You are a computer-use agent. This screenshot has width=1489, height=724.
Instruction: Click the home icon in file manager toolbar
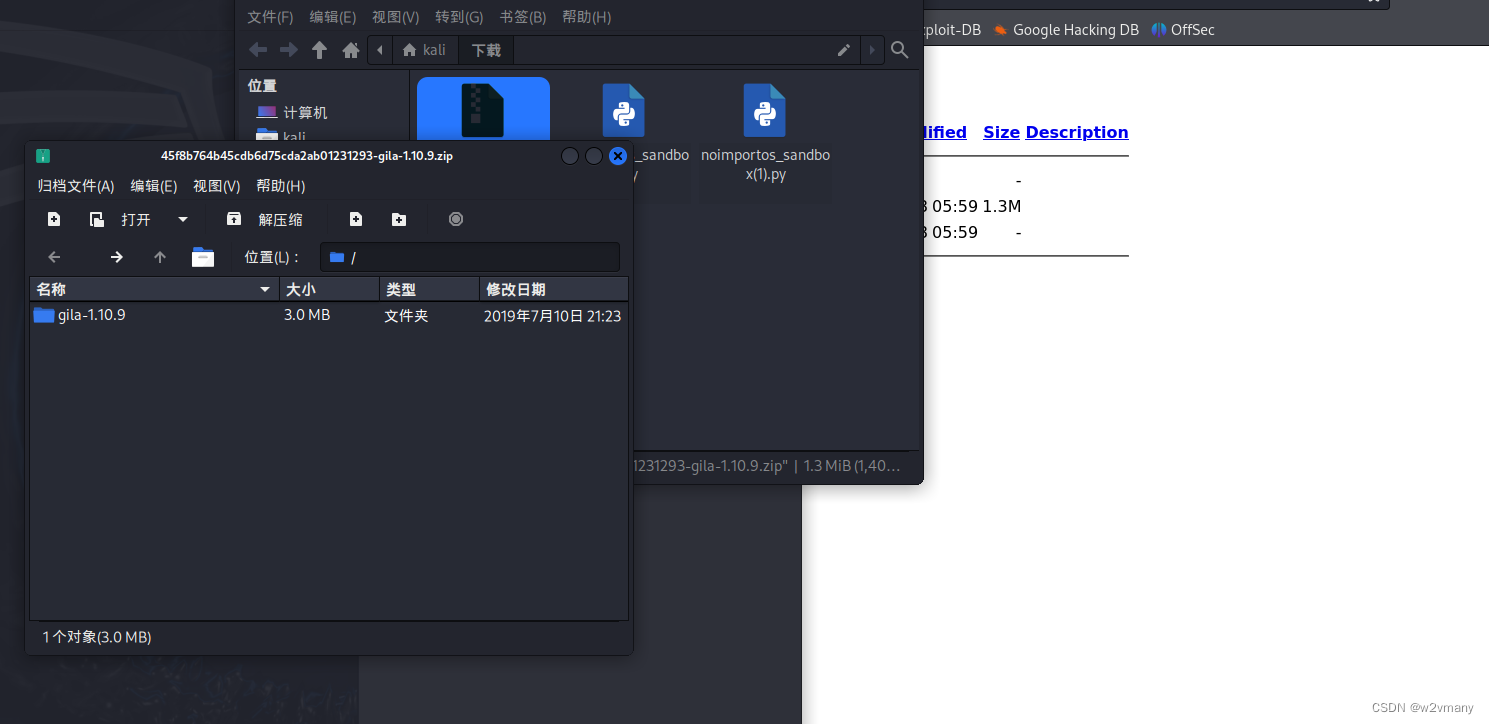(351, 50)
